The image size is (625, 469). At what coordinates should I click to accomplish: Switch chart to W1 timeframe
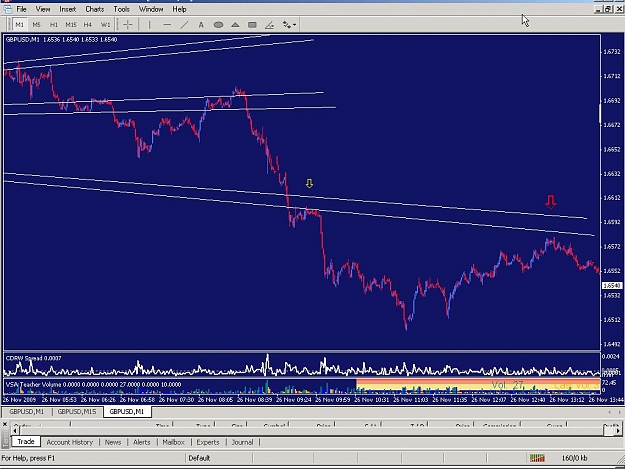click(105, 25)
